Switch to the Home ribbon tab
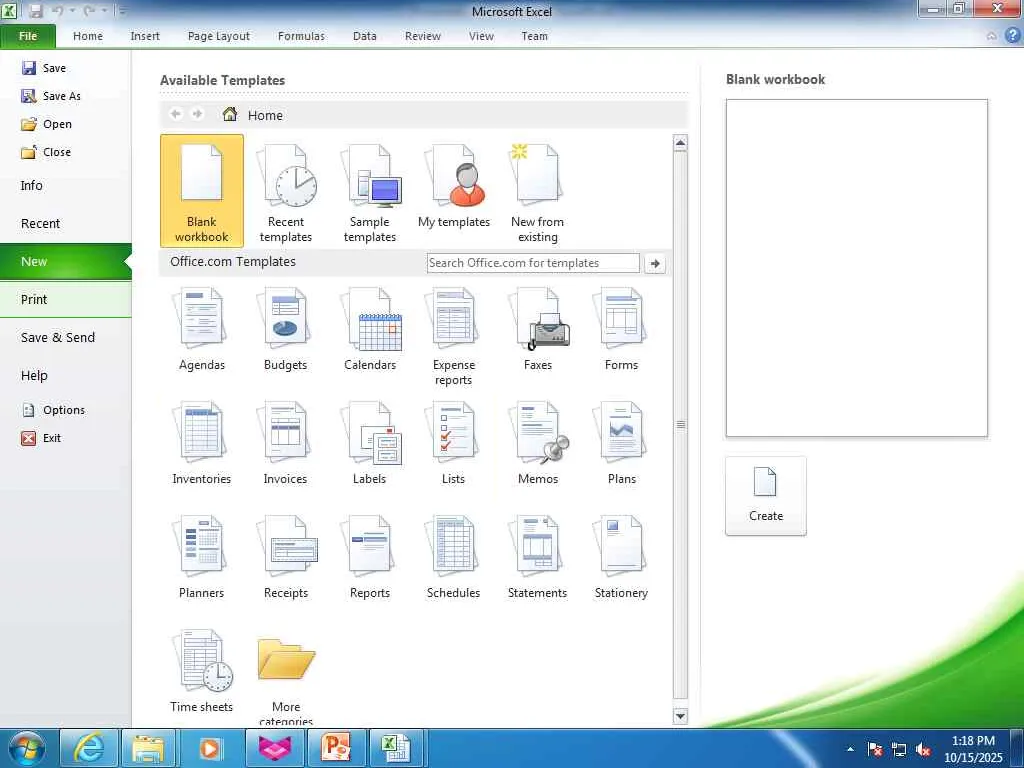Viewport: 1024px width, 768px height. [x=88, y=36]
